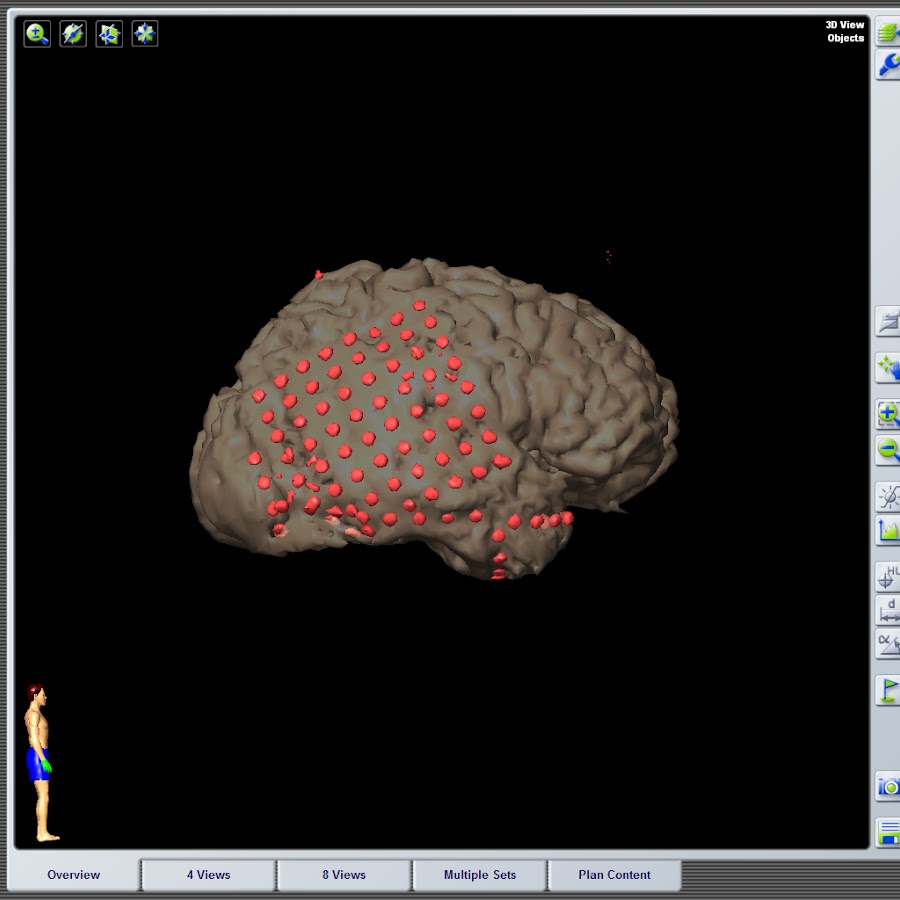The height and width of the screenshot is (900, 900).
Task: Click the 'Objects' label text
Action: pos(845,38)
